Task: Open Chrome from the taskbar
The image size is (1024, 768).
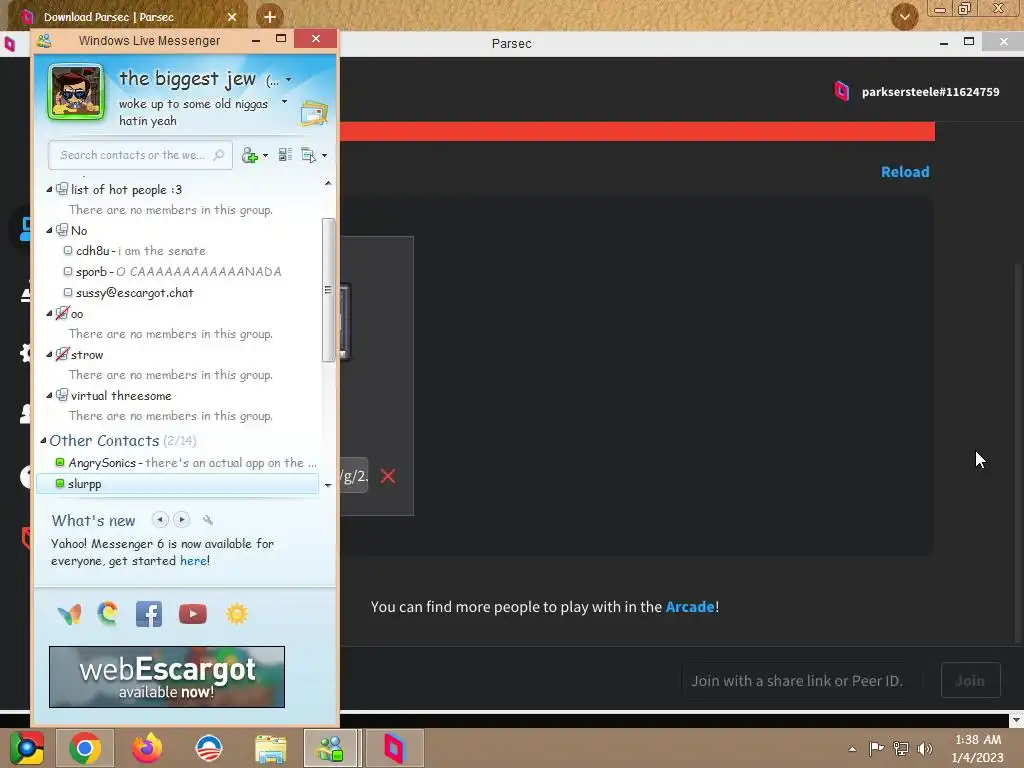Action: tap(85, 748)
